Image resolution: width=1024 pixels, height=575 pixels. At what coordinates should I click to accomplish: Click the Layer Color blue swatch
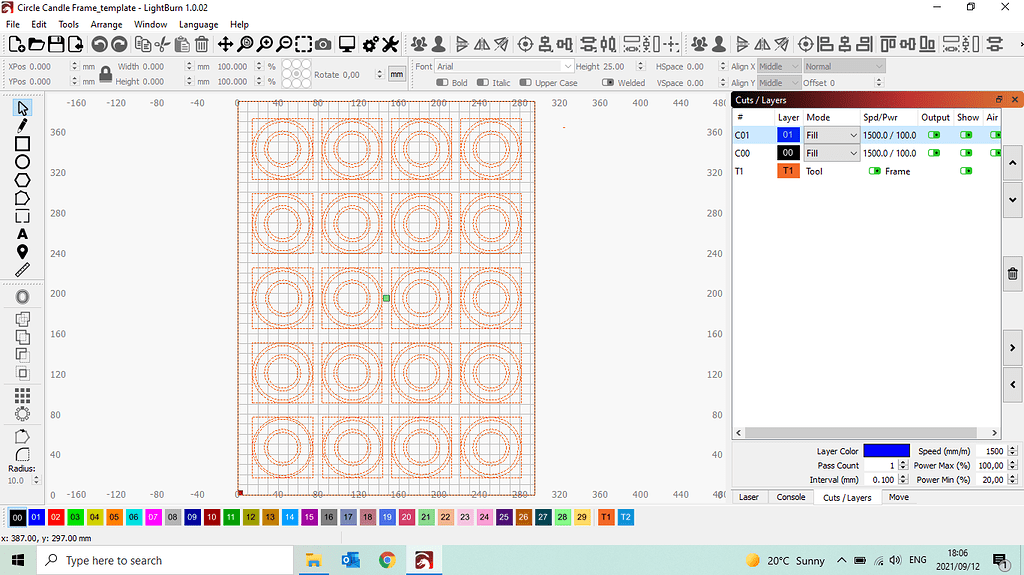(x=886, y=451)
